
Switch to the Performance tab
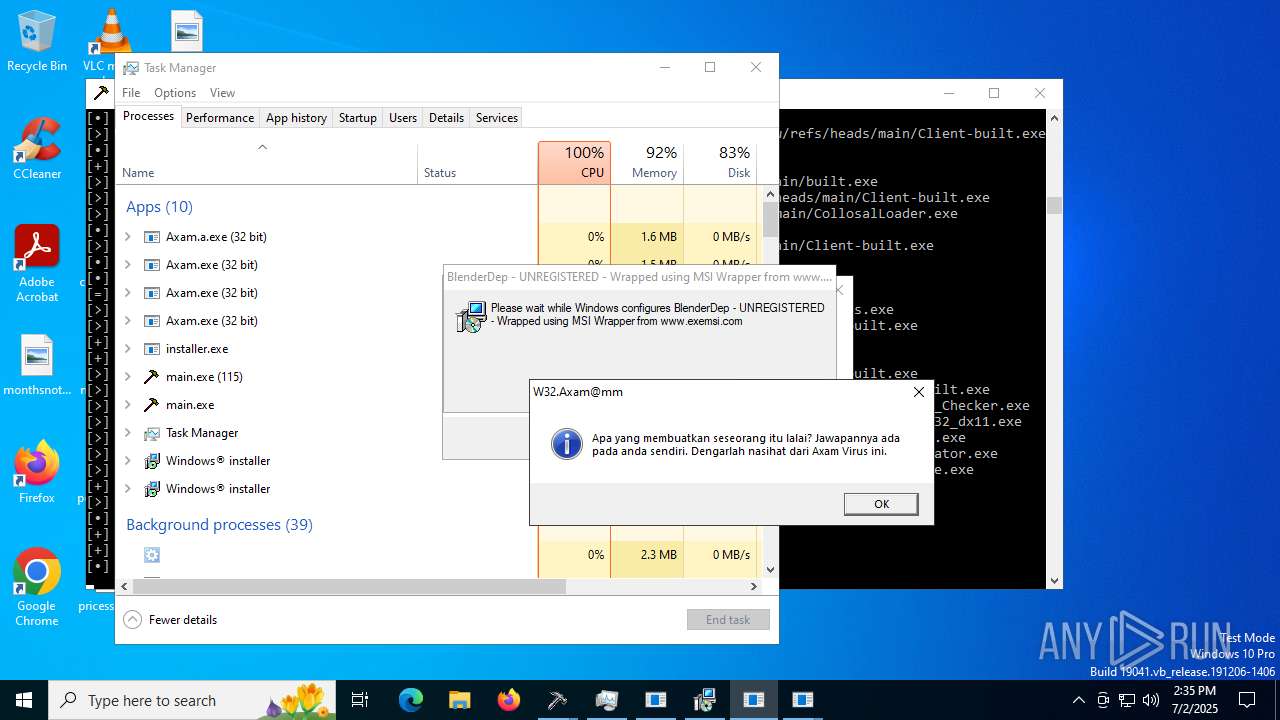pyautogui.click(x=220, y=117)
